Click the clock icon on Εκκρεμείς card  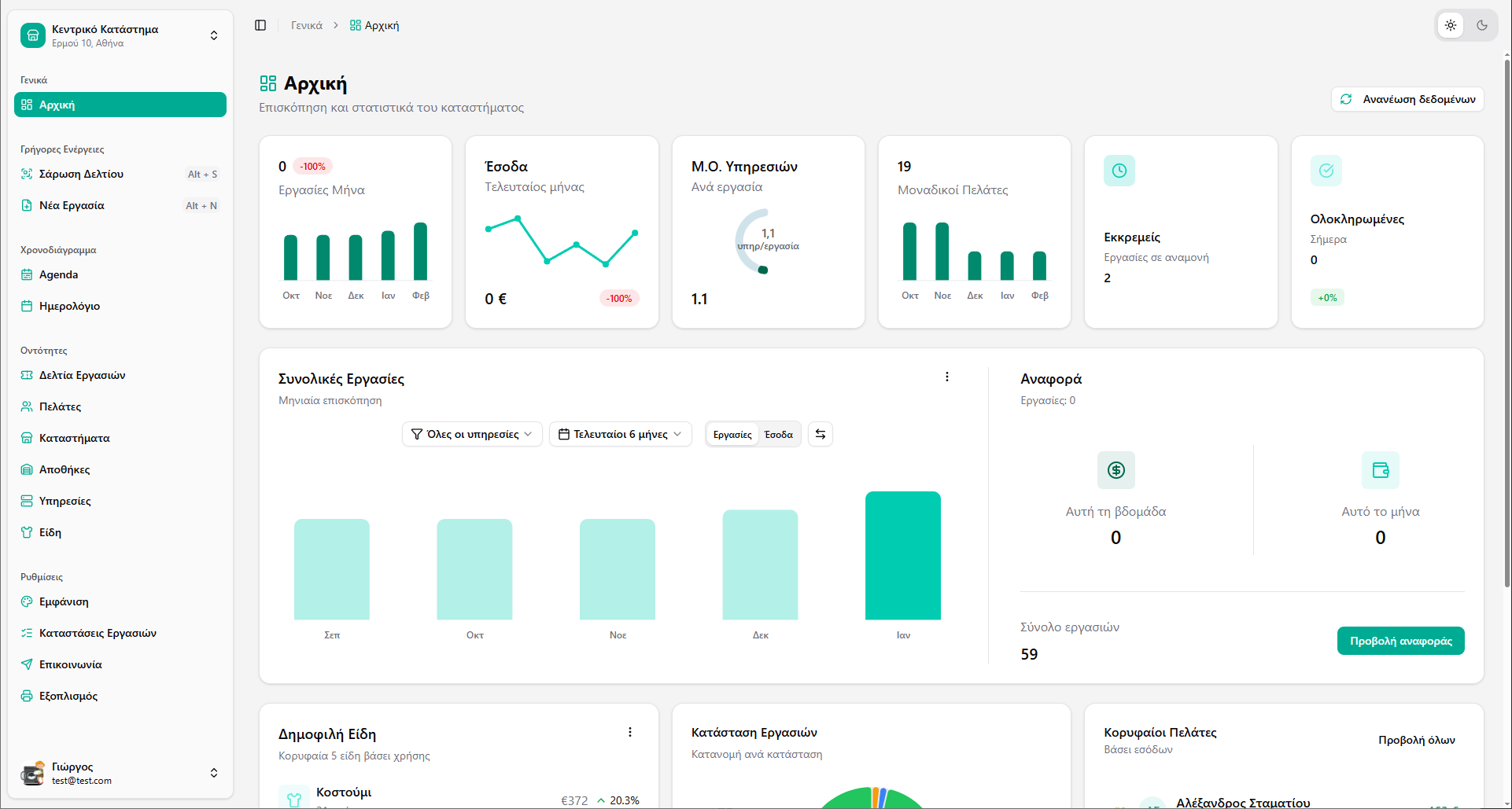point(1119,171)
